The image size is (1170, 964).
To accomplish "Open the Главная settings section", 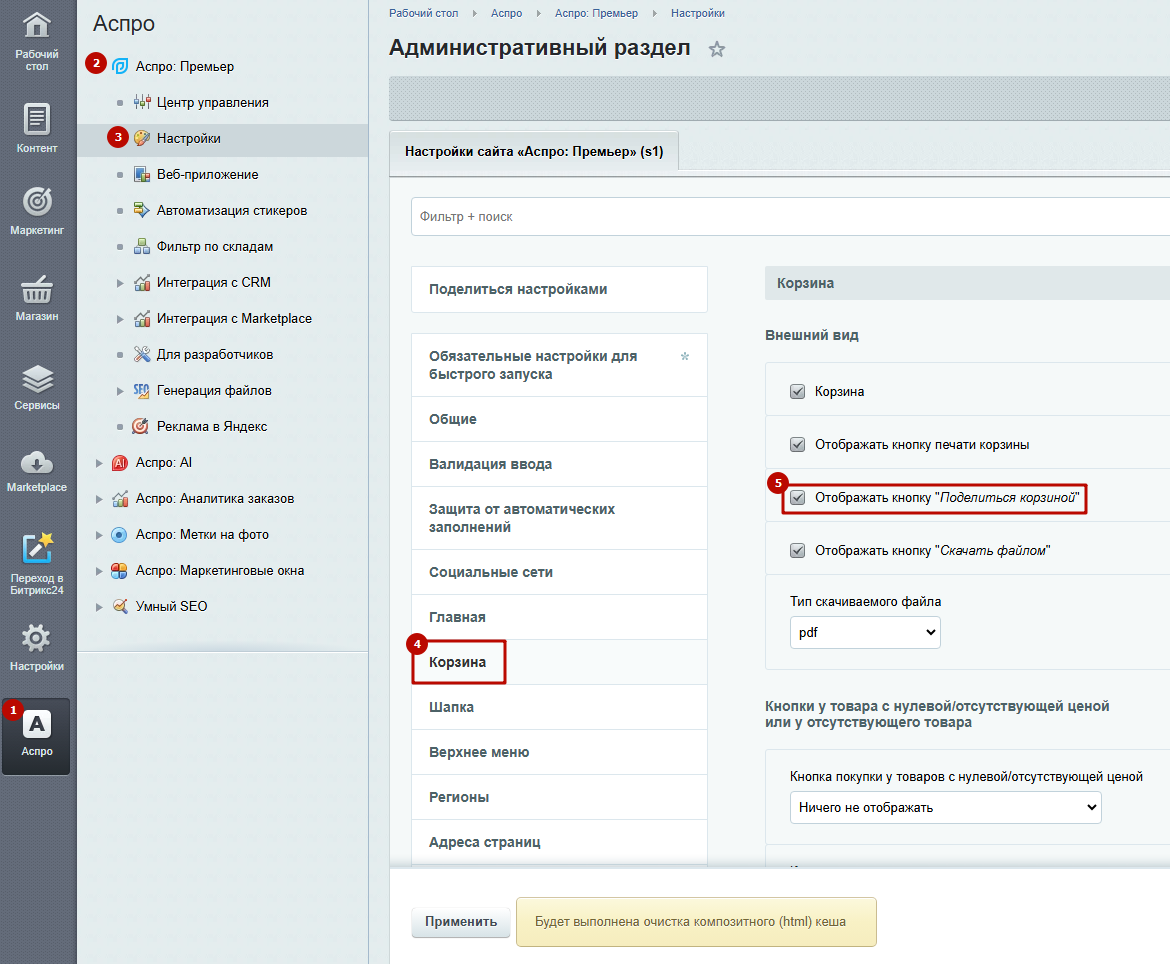I will click(559, 617).
